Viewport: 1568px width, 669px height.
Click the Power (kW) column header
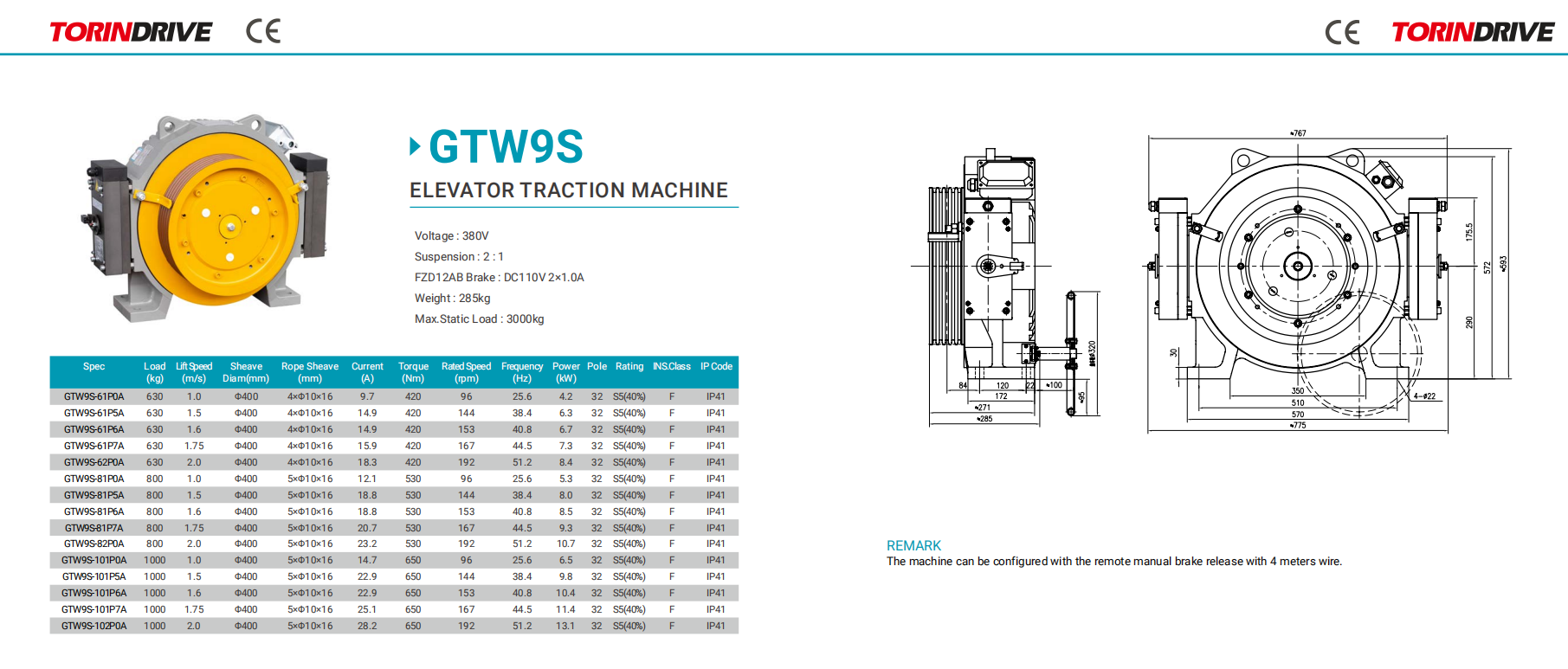(x=566, y=372)
